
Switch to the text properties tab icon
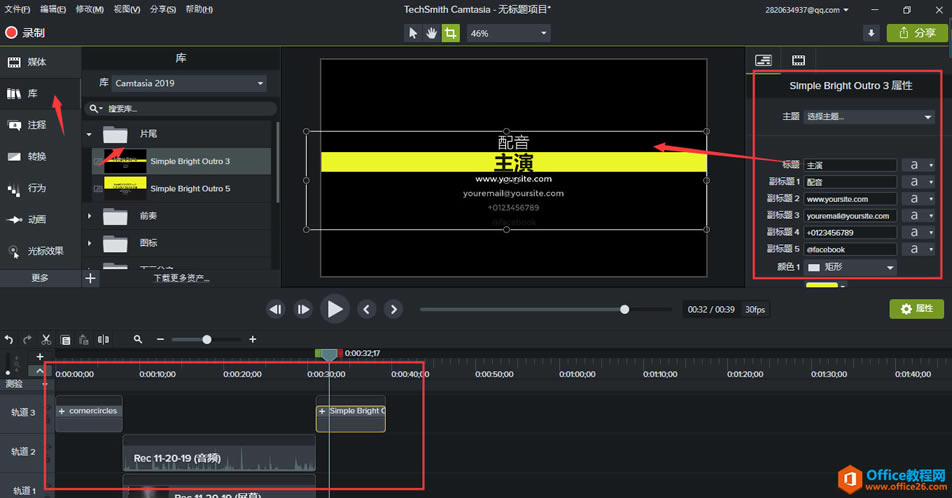[x=763, y=60]
